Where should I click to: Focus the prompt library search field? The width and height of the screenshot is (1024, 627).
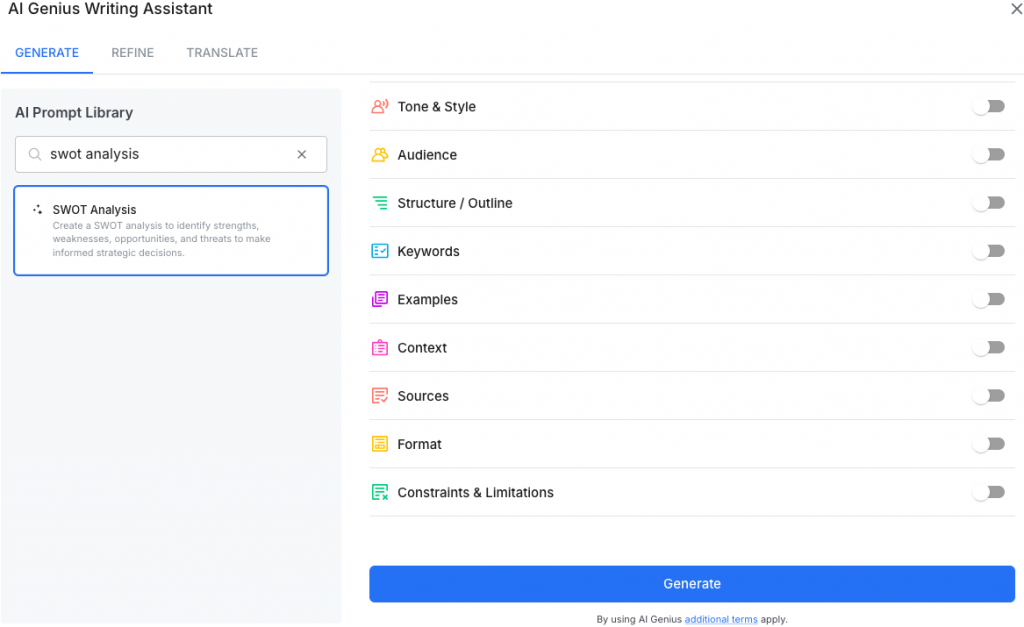tap(171, 154)
